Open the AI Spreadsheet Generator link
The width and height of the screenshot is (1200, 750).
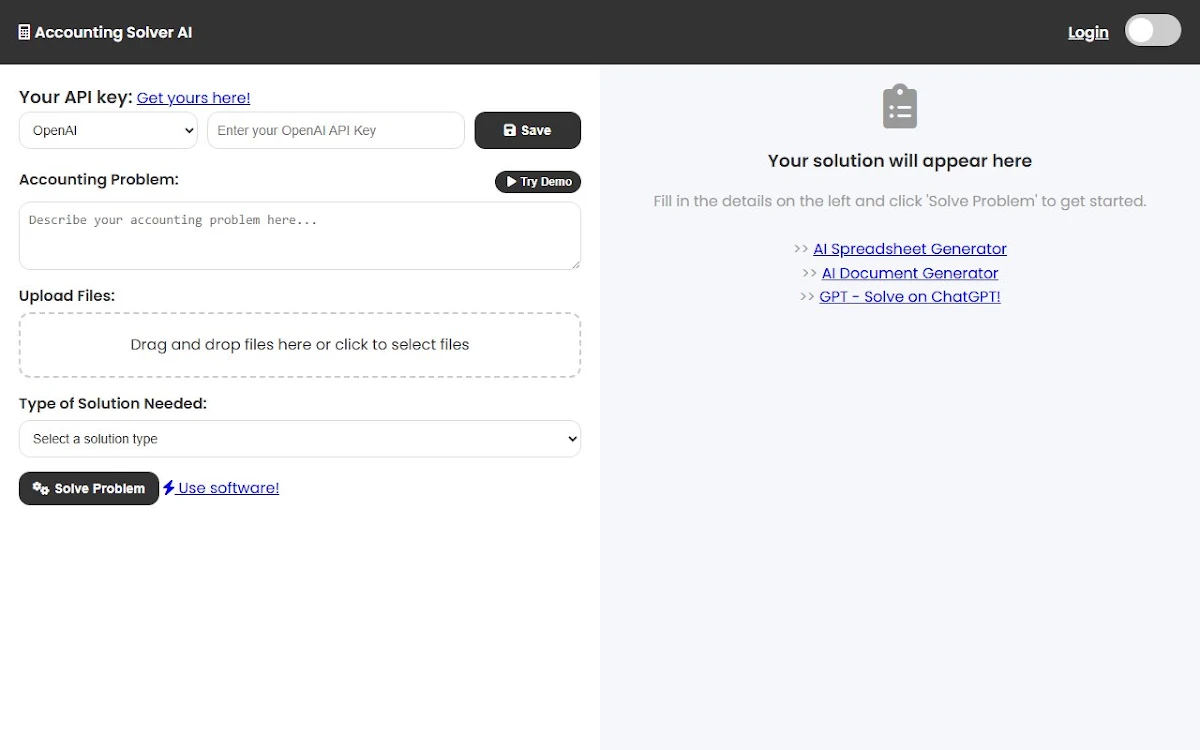point(910,249)
